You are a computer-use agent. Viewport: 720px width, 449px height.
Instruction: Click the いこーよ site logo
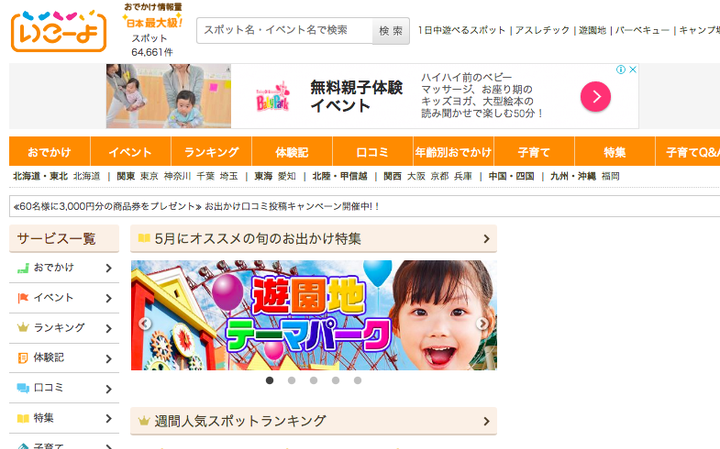click(59, 31)
